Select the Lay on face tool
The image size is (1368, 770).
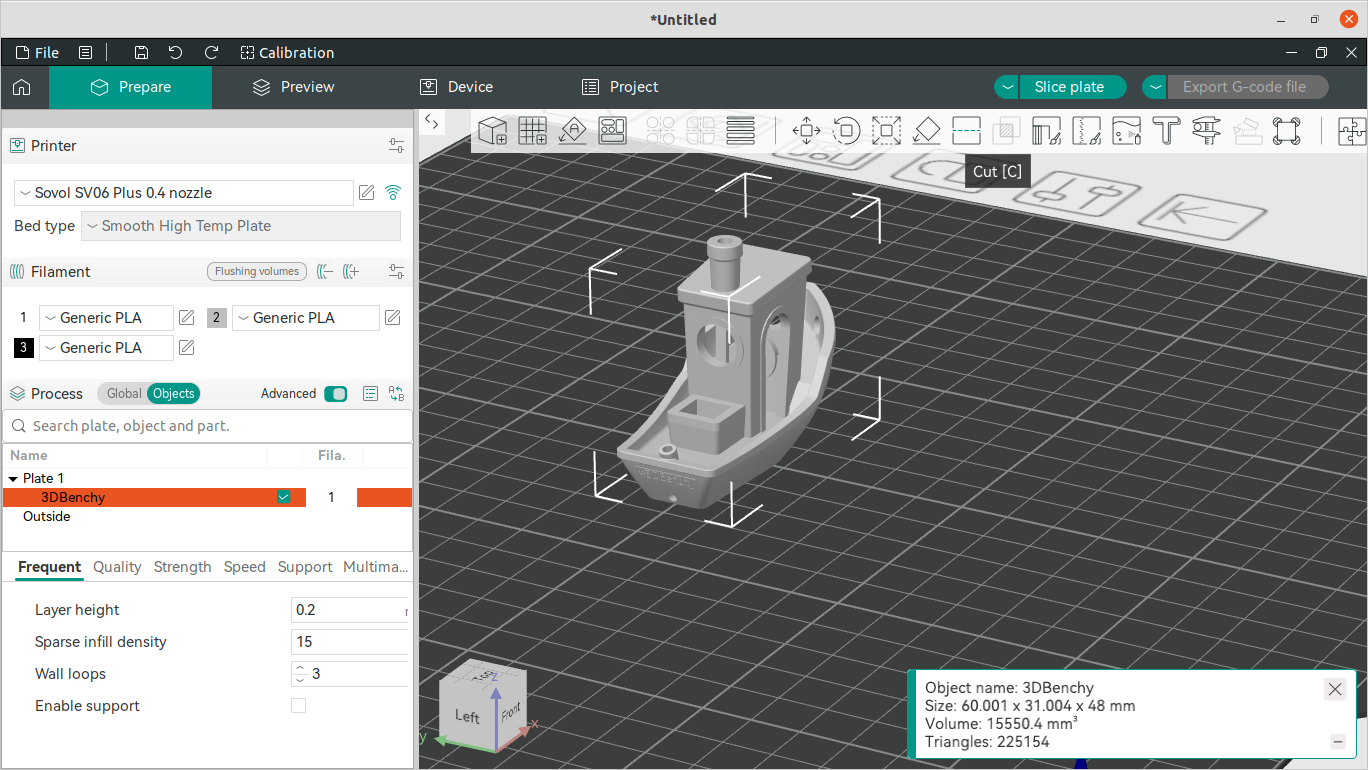[x=926, y=130]
